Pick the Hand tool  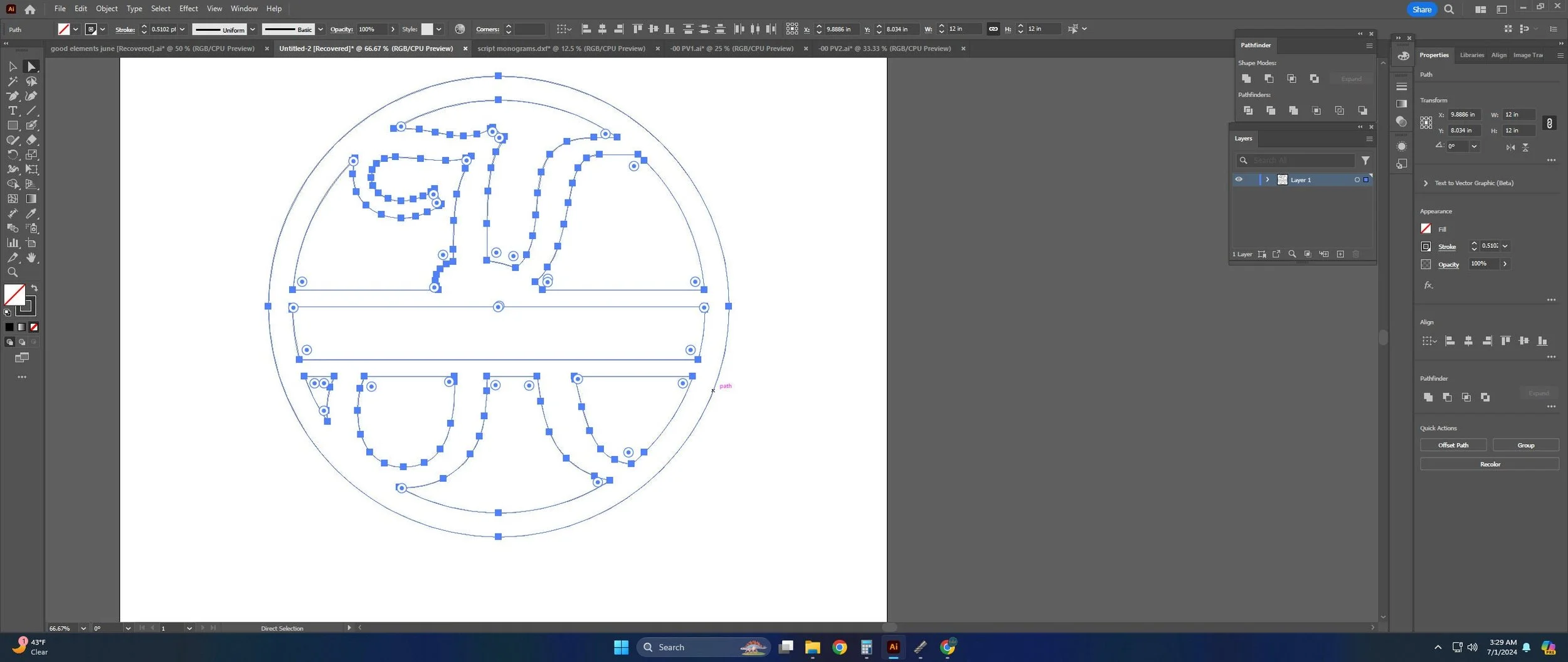click(x=31, y=258)
